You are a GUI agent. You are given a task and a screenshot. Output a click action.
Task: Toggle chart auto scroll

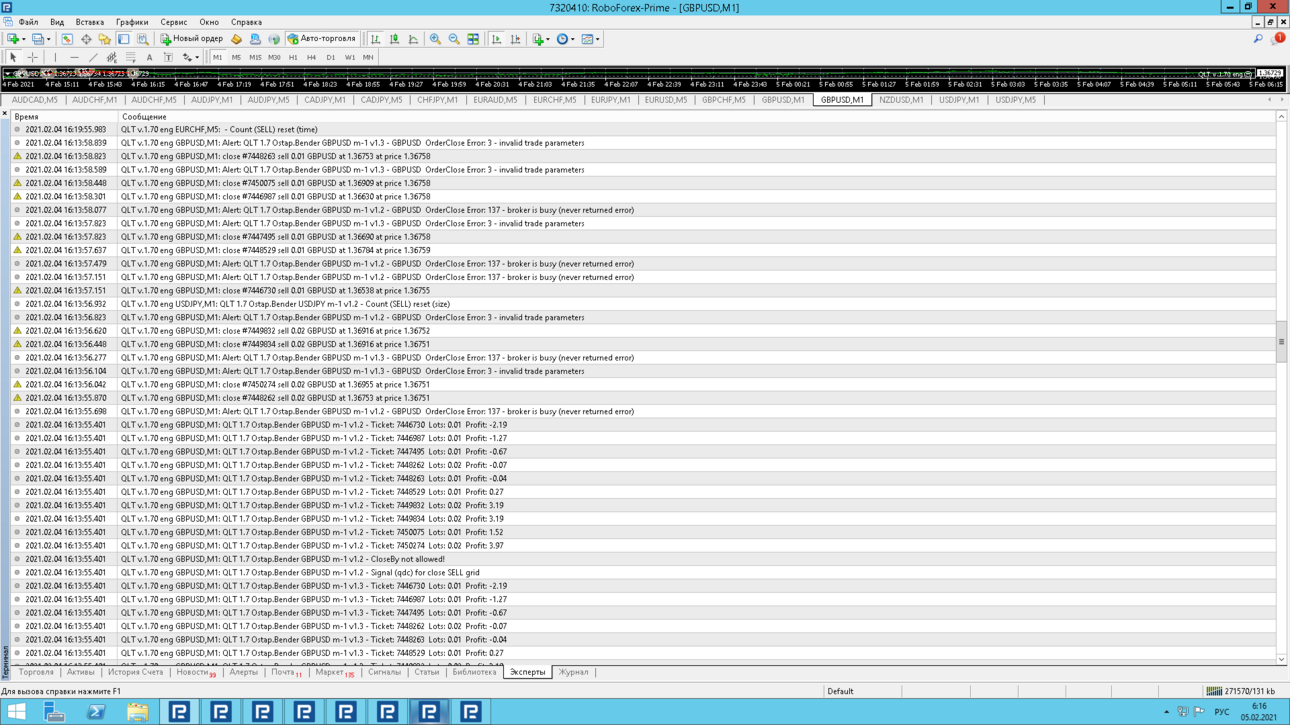point(496,39)
